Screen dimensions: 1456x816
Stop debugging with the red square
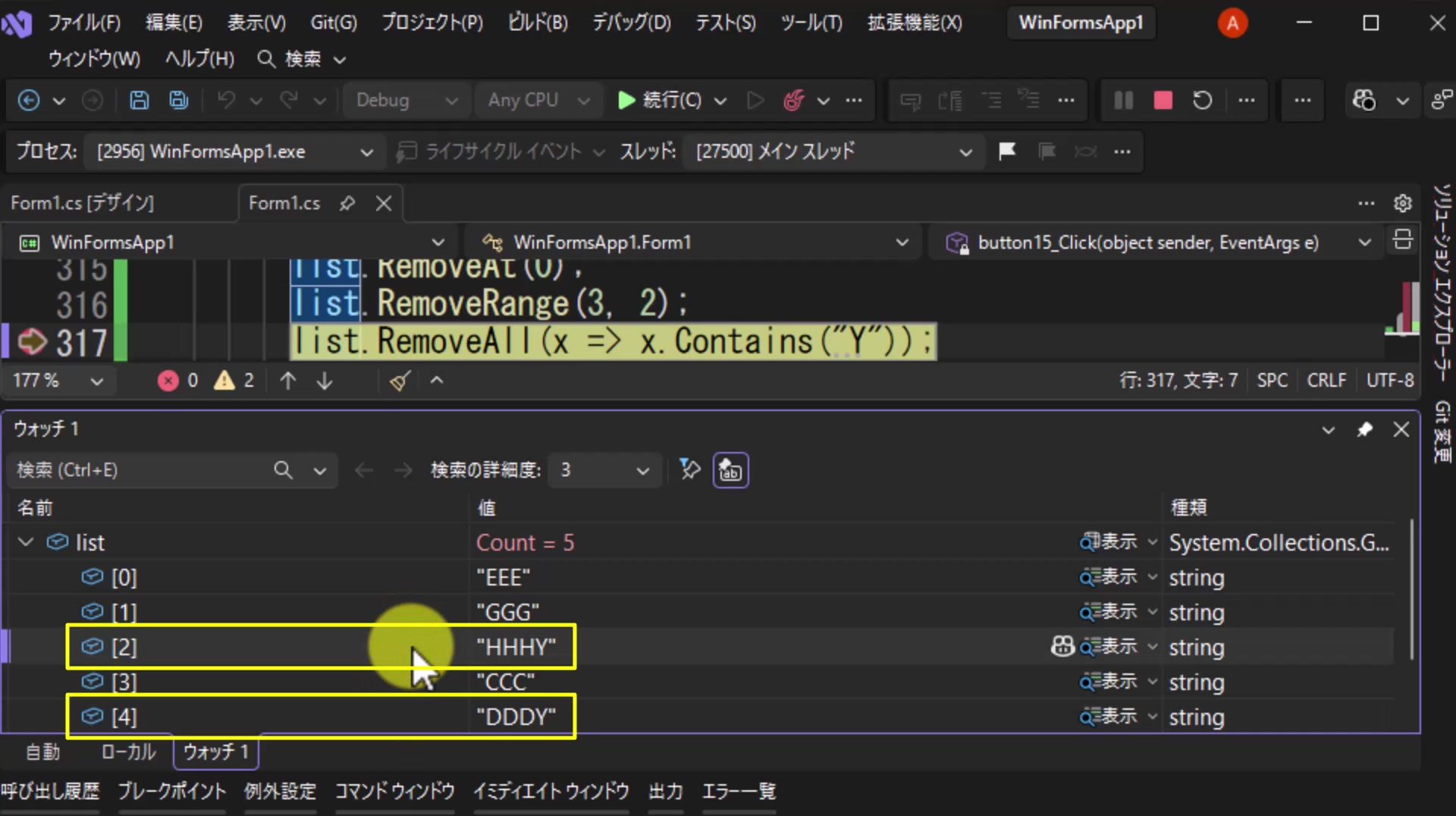point(1163,100)
